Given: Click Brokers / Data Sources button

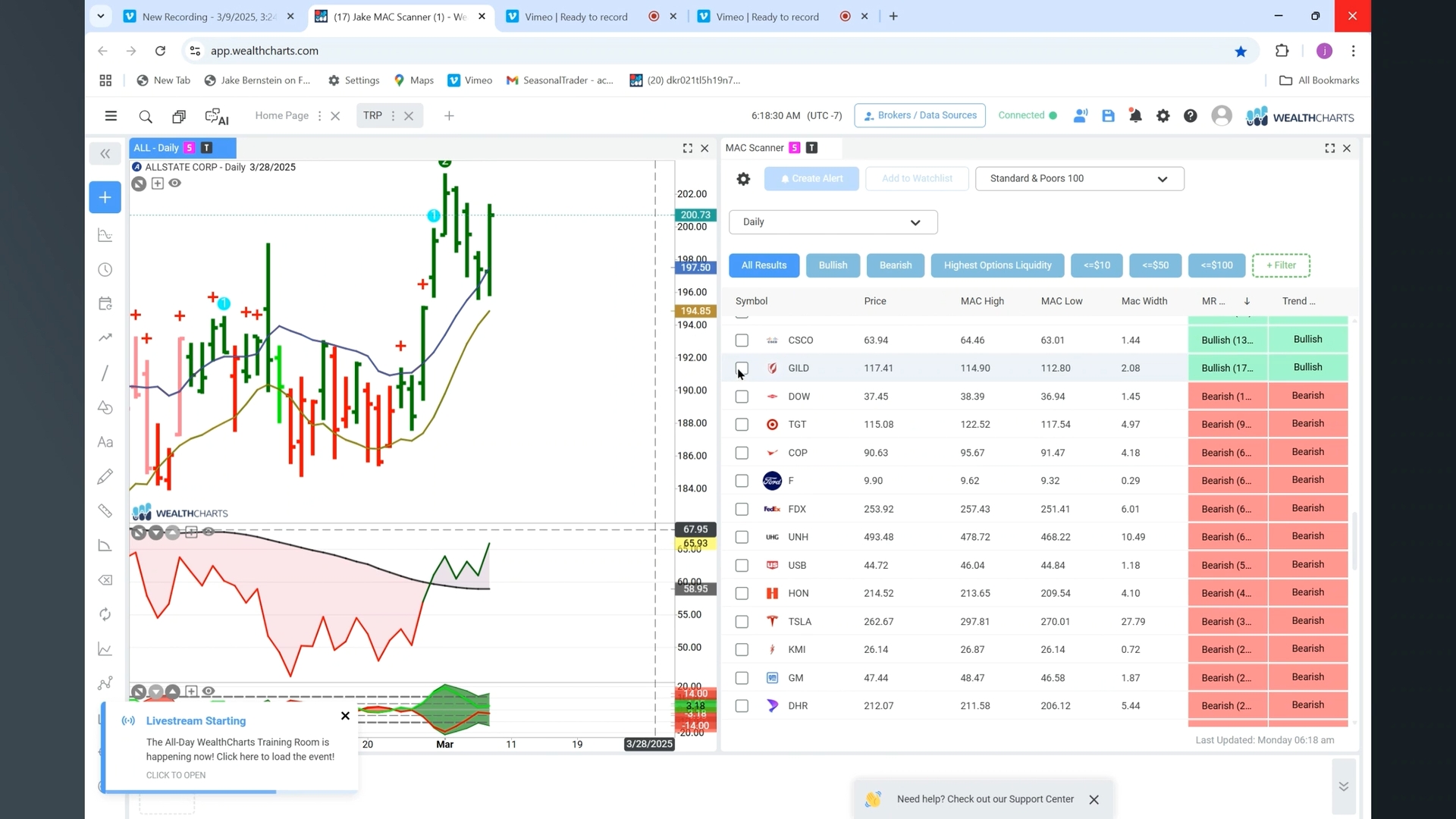Looking at the screenshot, I should (x=920, y=116).
